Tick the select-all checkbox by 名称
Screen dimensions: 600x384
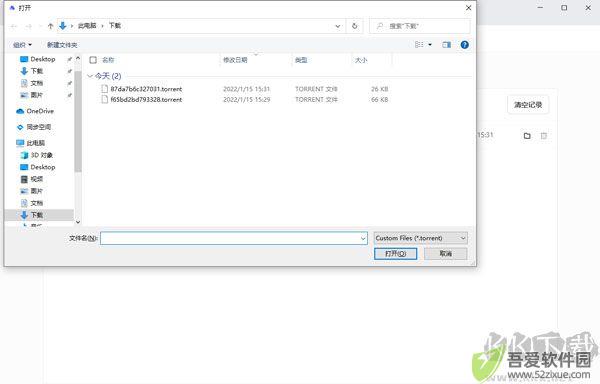tap(93, 60)
